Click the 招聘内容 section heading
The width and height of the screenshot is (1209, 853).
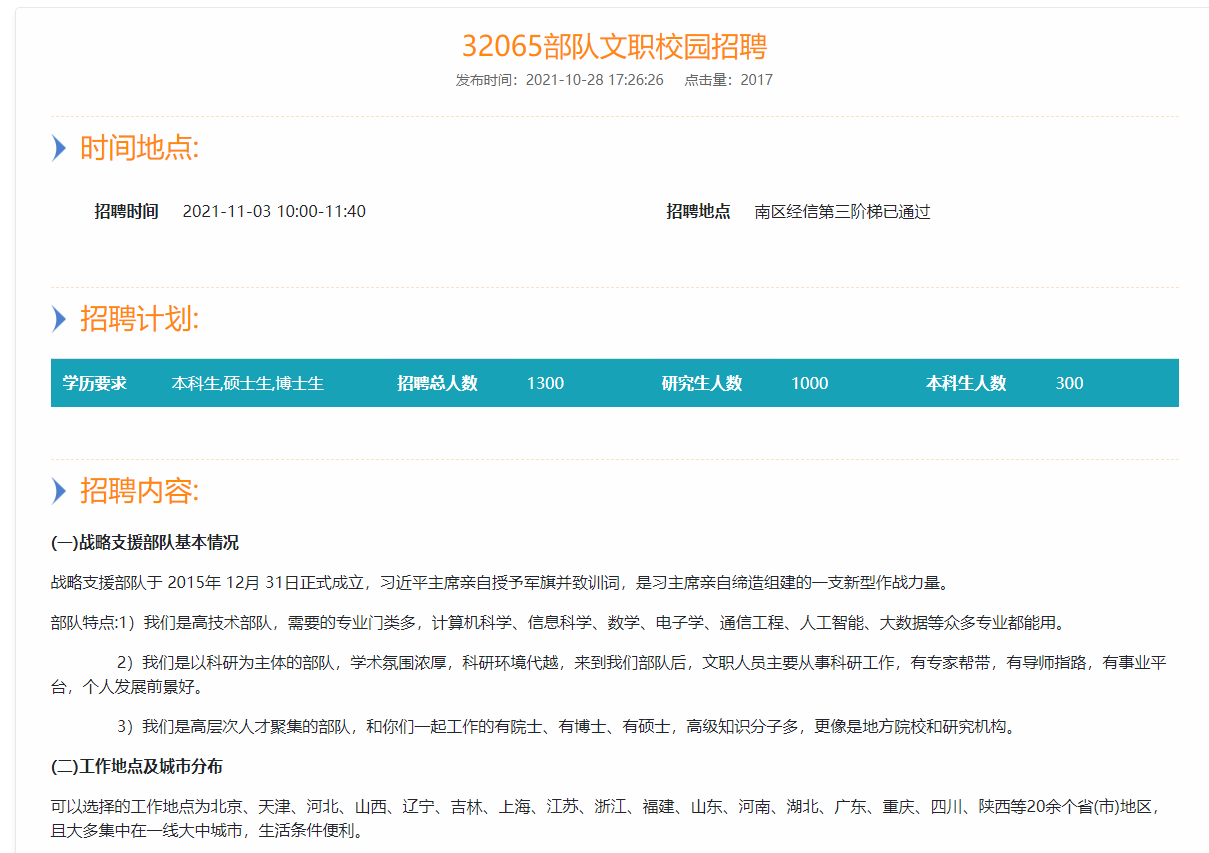(140, 491)
